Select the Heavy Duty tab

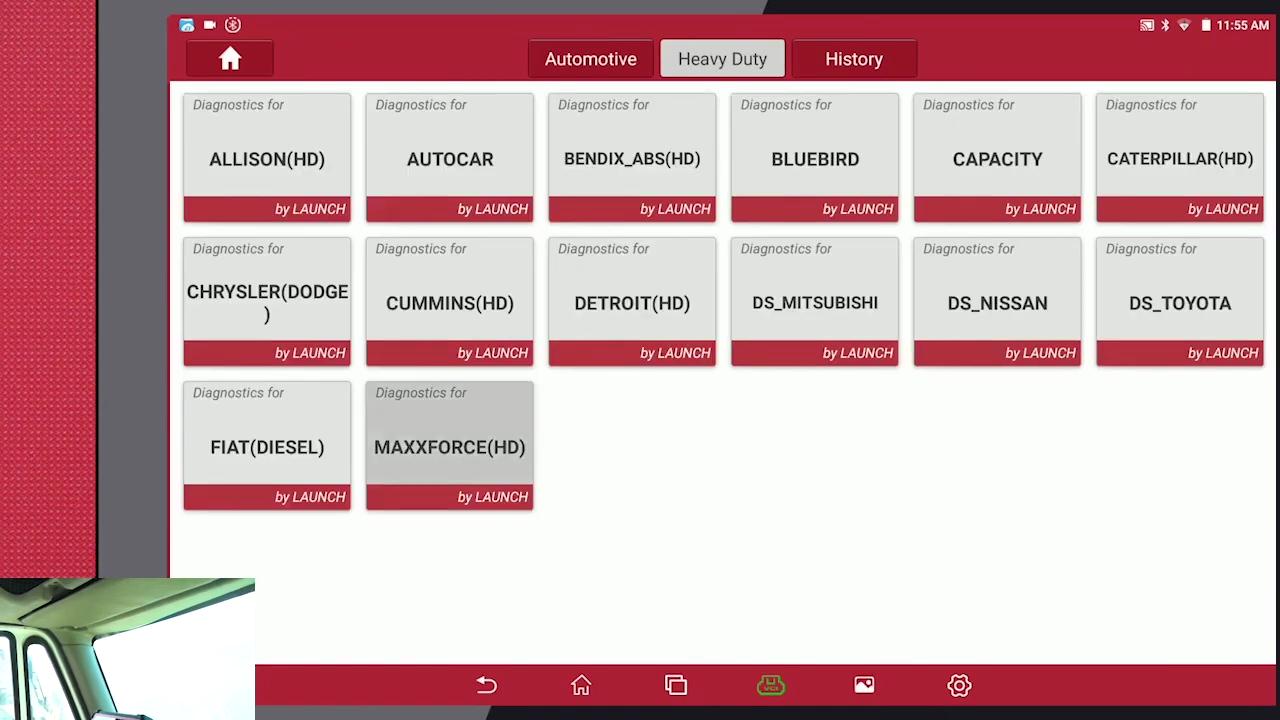[x=722, y=59]
